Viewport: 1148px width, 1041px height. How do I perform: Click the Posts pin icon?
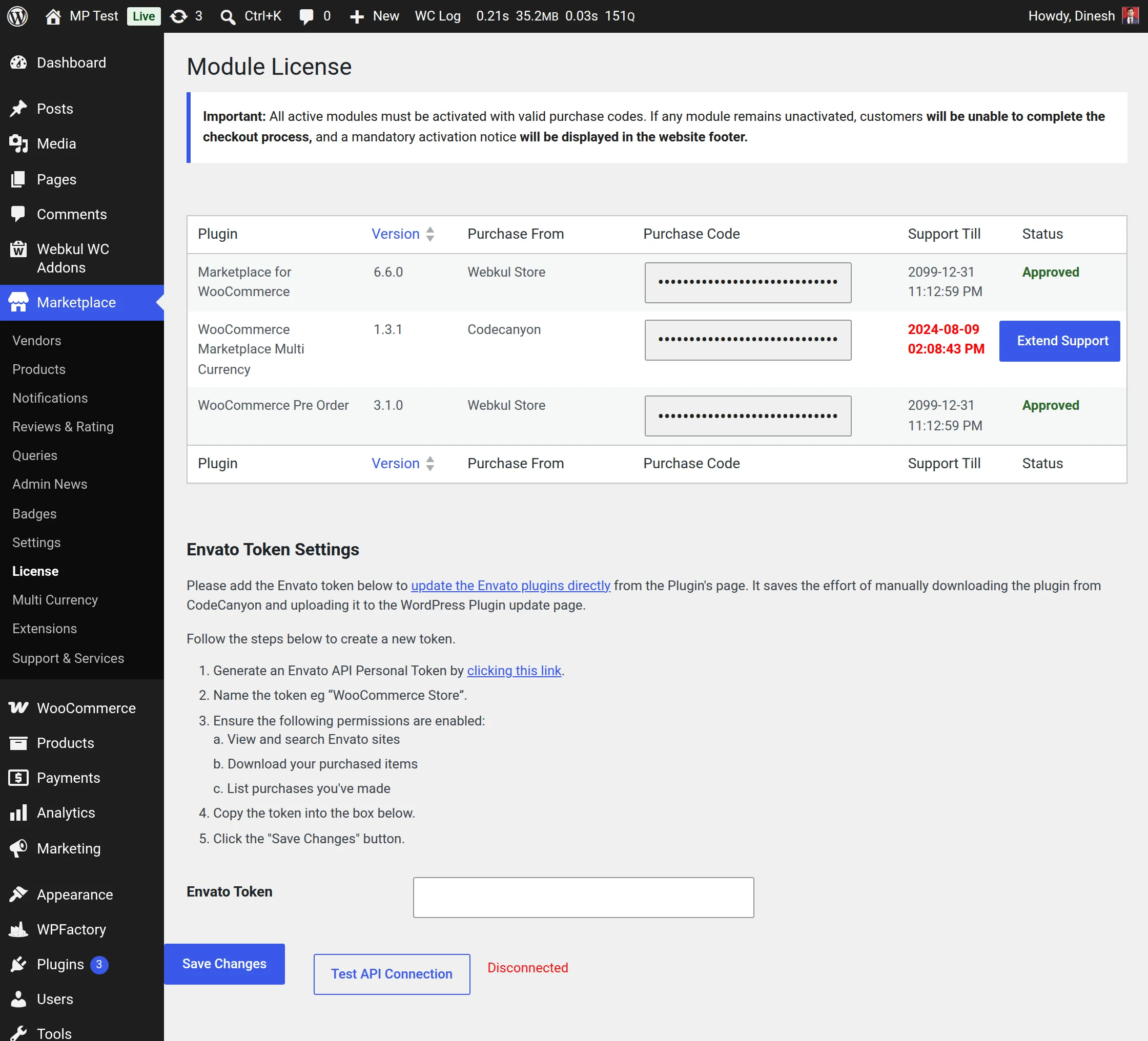(18, 108)
